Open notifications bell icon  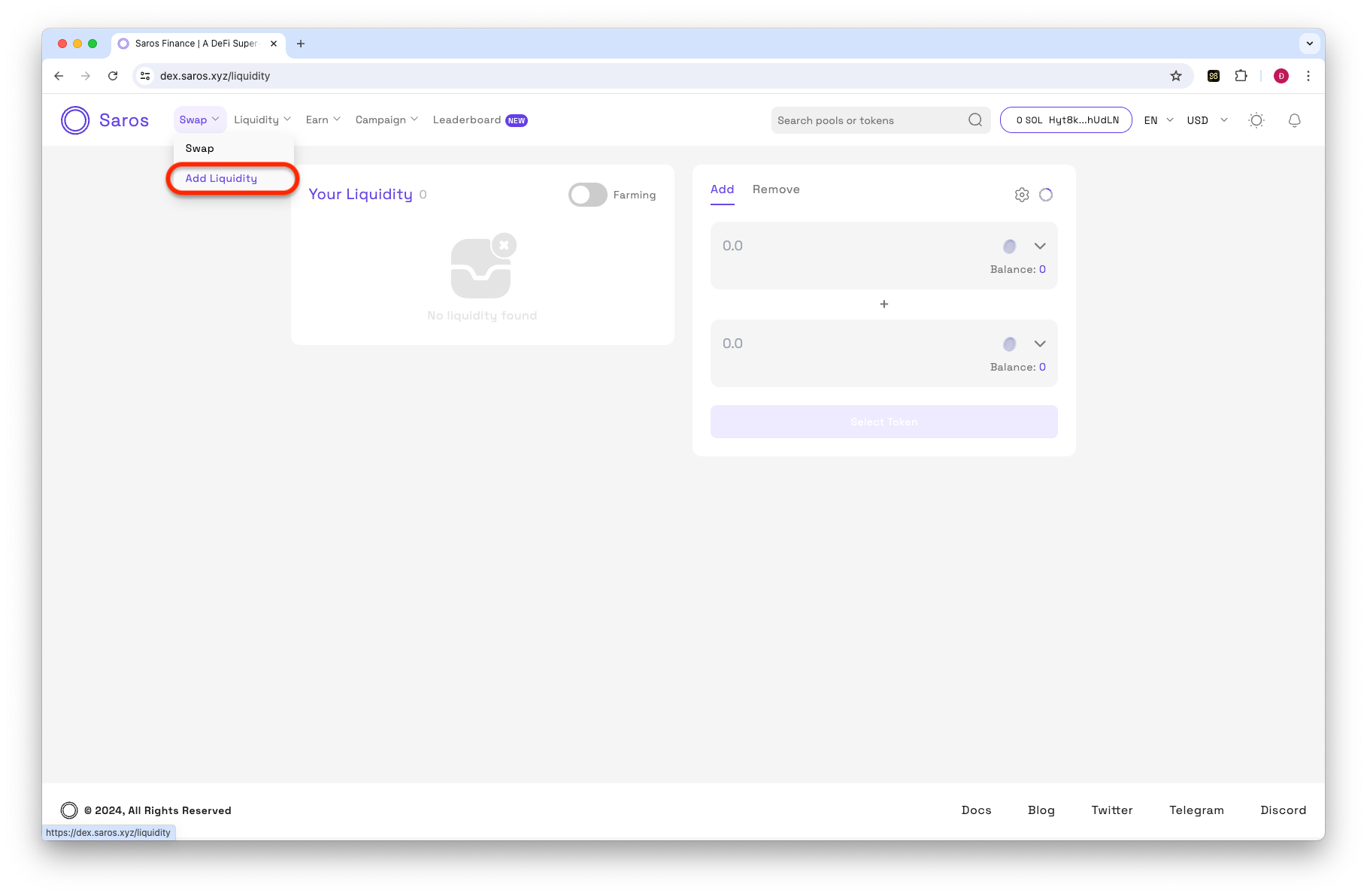pos(1294,120)
